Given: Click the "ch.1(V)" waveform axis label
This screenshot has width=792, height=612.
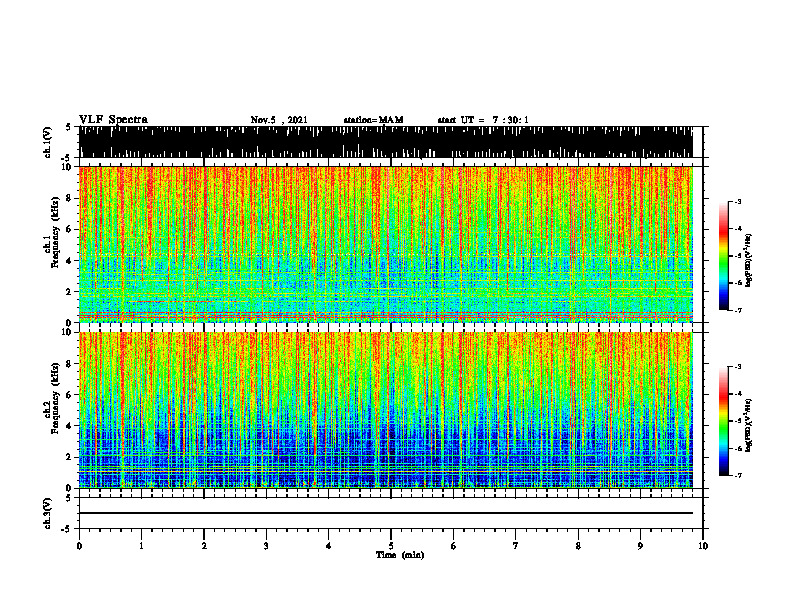Looking at the screenshot, I should point(47,142).
